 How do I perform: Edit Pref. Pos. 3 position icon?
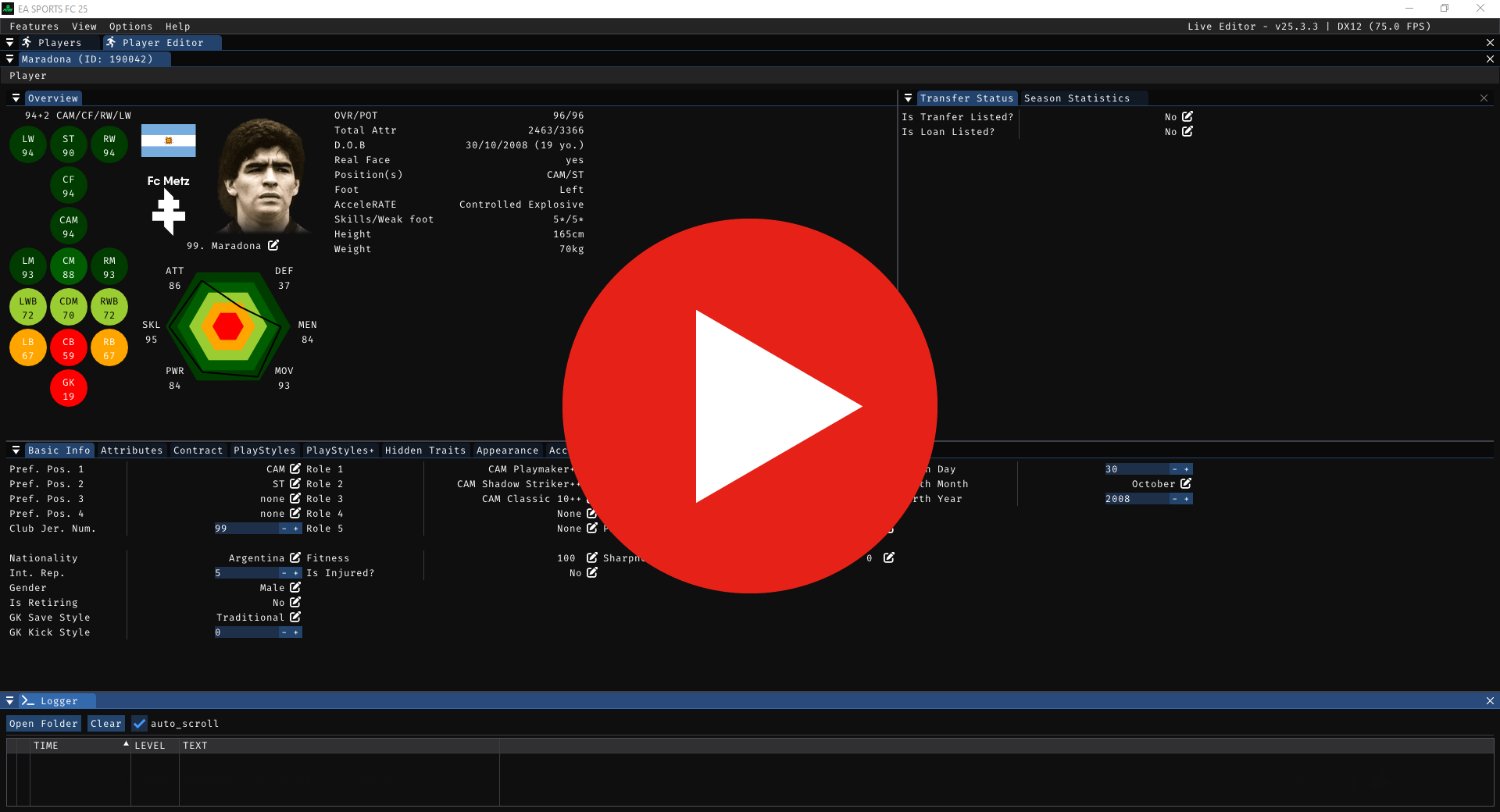click(x=295, y=498)
